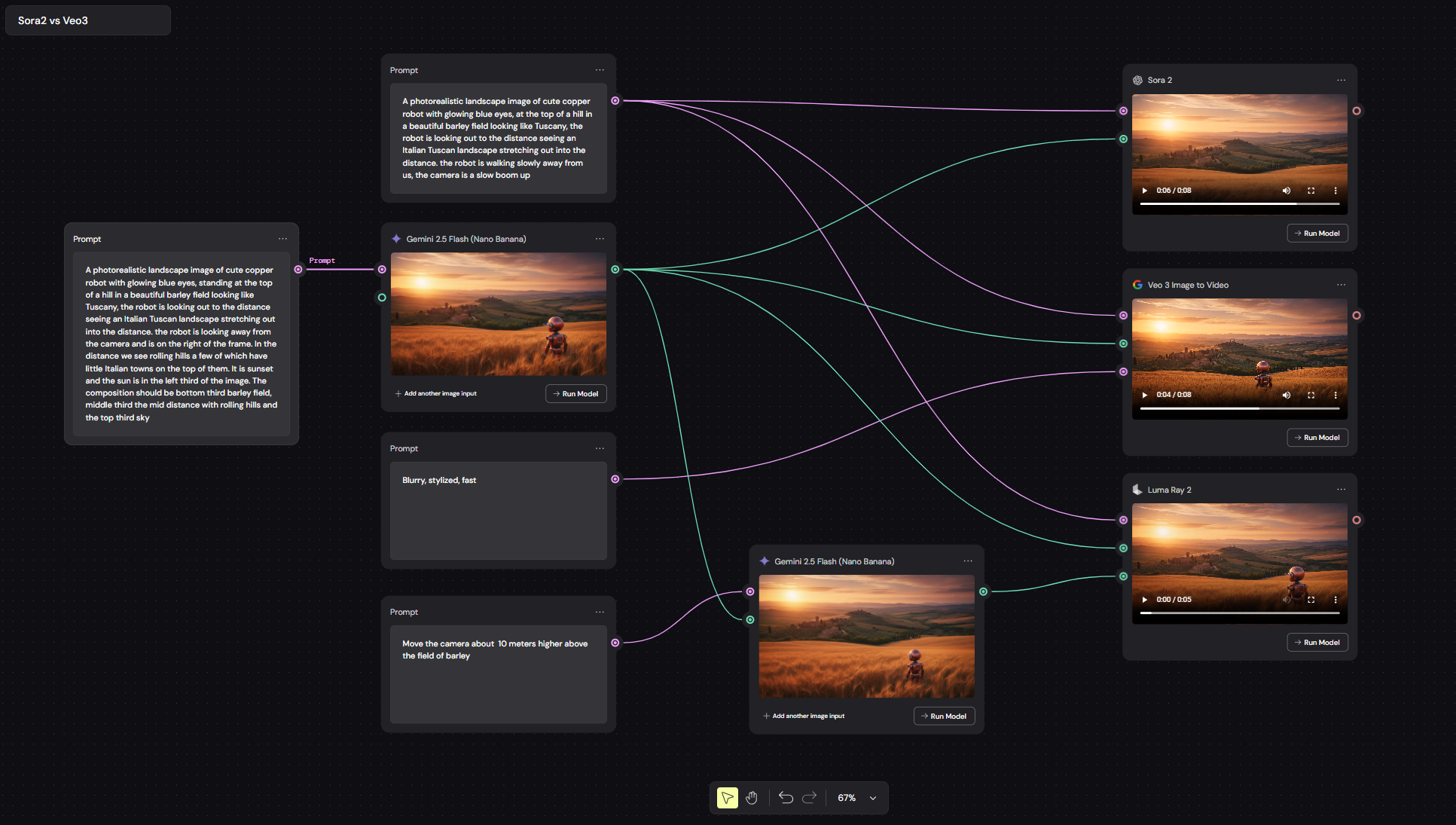The width and height of the screenshot is (1456, 825).
Task: Click the Sora 2 model icon in node header
Action: tap(1137, 80)
